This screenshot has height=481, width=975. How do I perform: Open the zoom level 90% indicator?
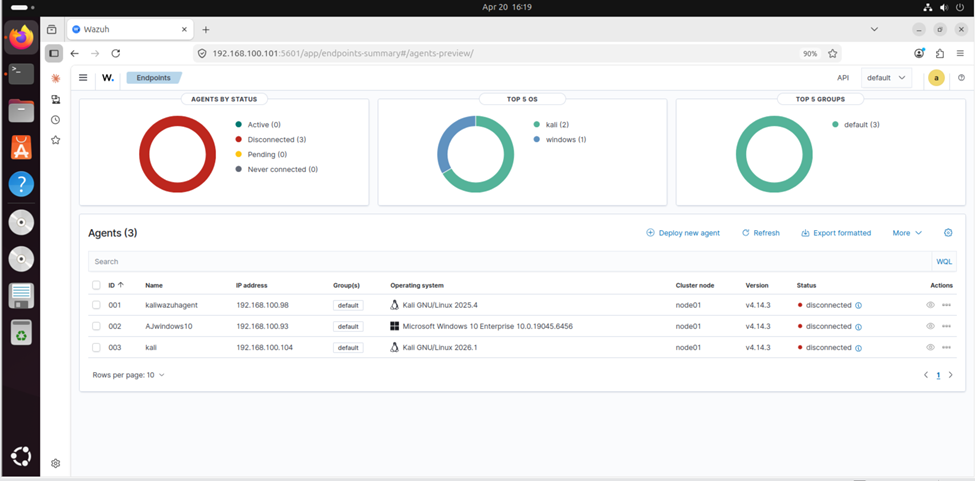click(x=810, y=54)
